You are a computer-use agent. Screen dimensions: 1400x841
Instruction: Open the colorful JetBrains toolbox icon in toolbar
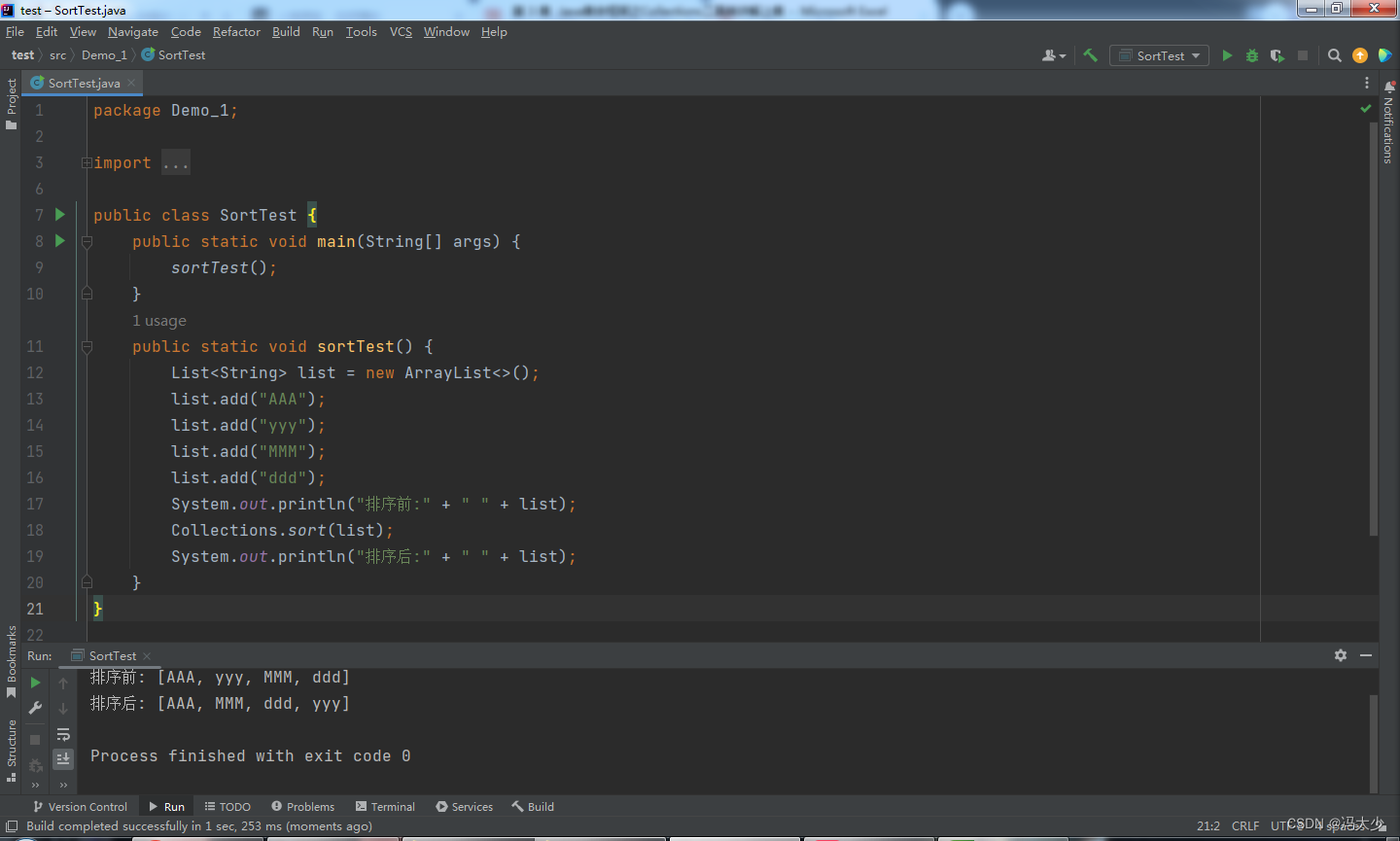[1385, 55]
